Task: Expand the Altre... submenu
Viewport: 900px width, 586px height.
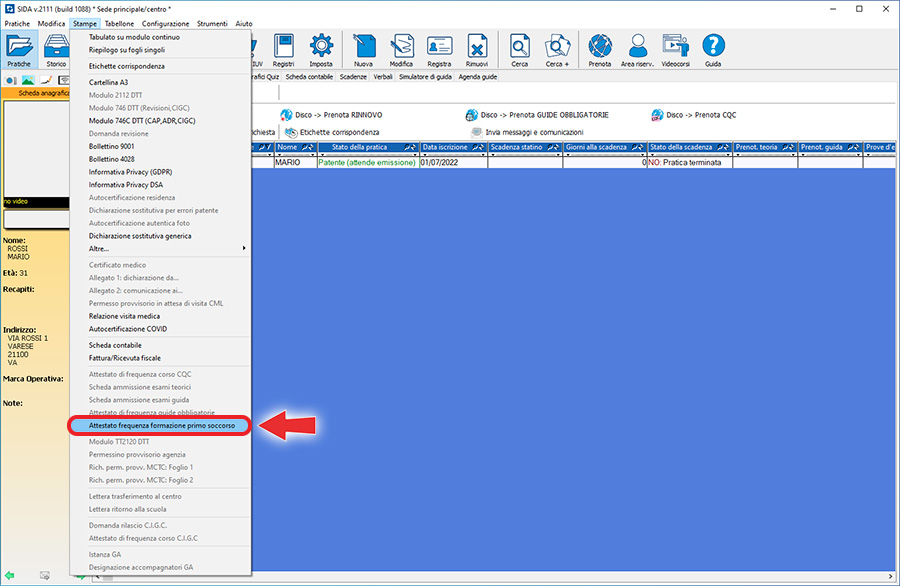Action: (x=160, y=248)
